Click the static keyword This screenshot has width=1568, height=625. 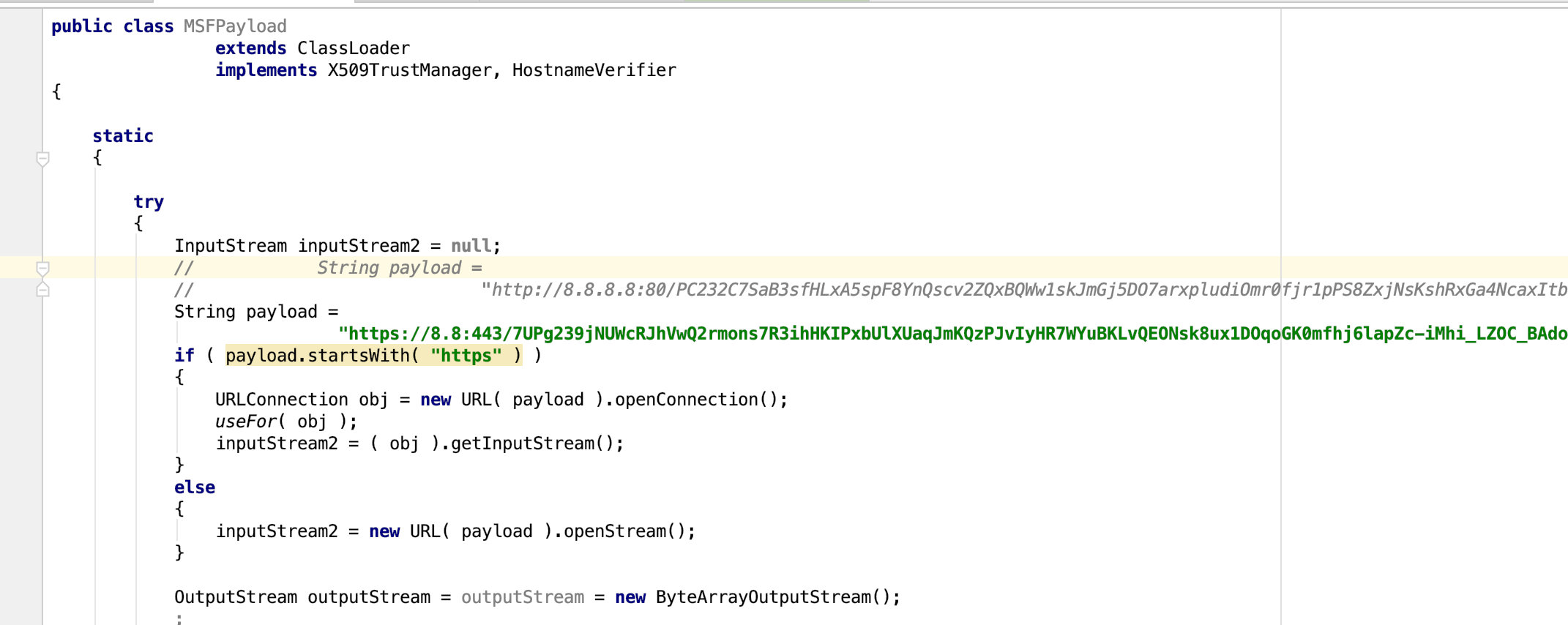pyautogui.click(x=123, y=136)
